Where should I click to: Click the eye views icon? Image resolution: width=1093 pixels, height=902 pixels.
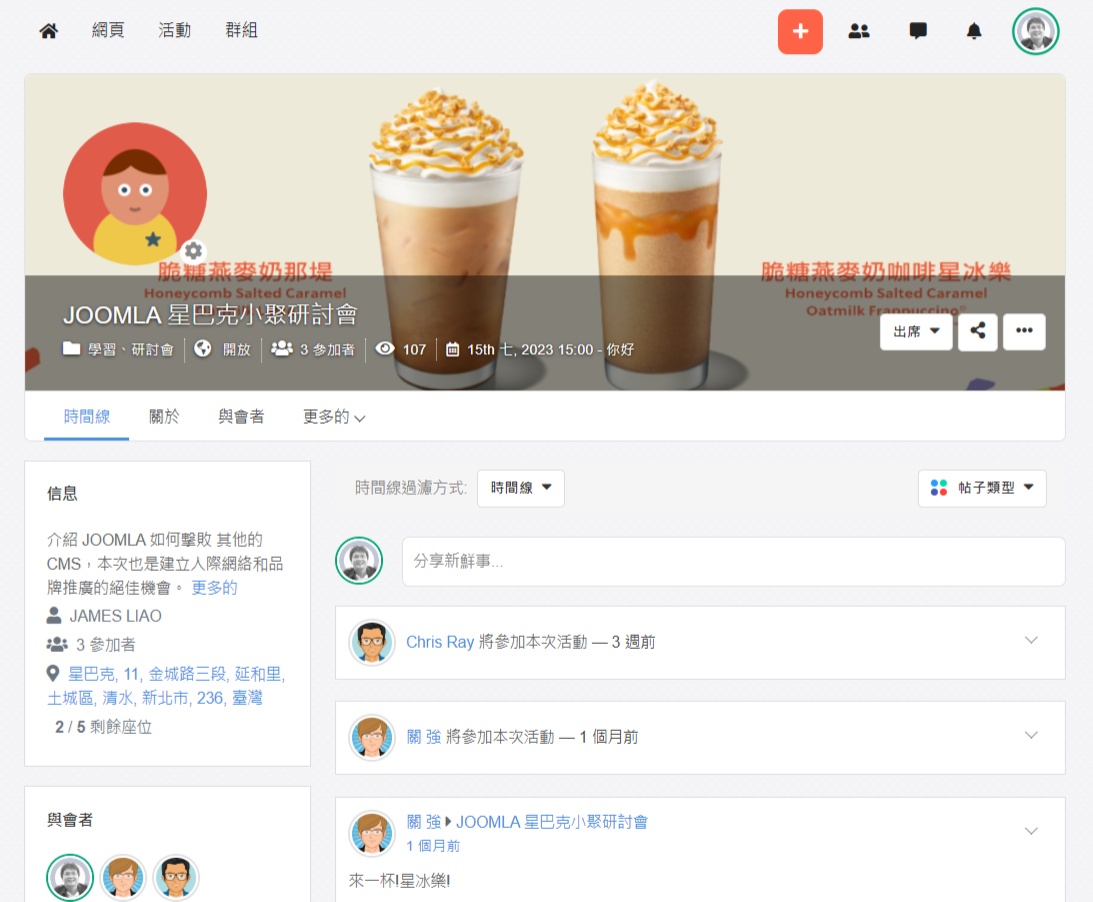[x=385, y=349]
